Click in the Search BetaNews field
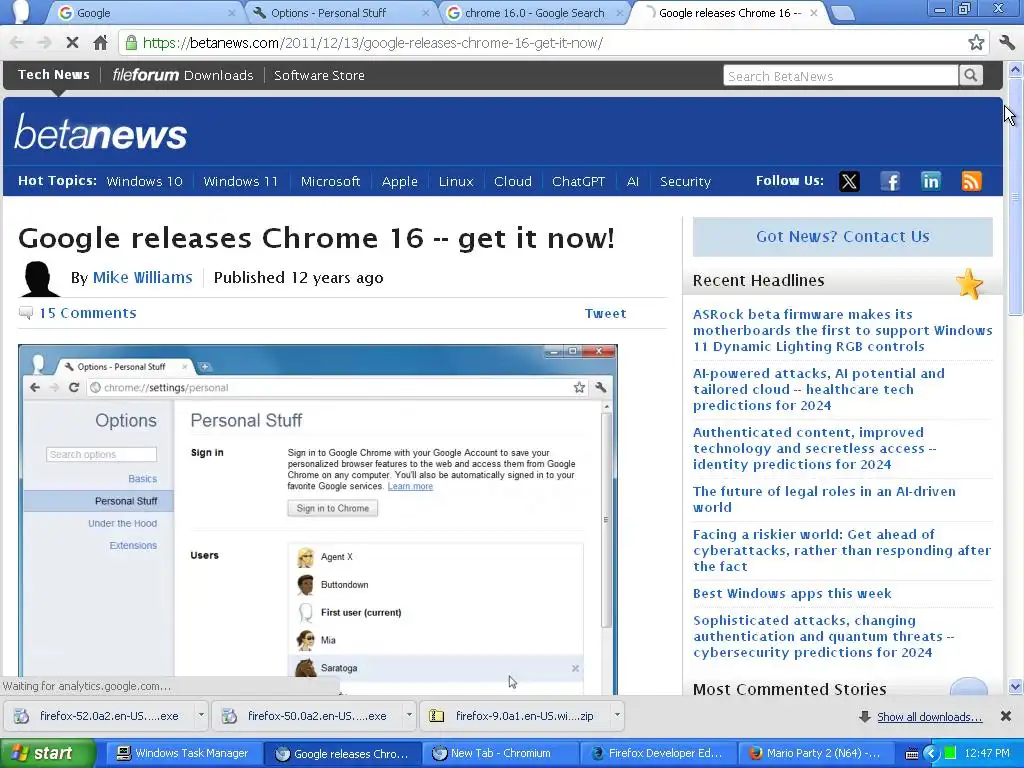The height and width of the screenshot is (768, 1024). coord(840,76)
